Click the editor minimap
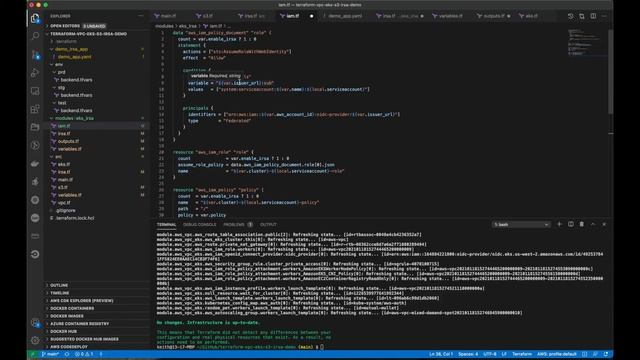 (587, 42)
